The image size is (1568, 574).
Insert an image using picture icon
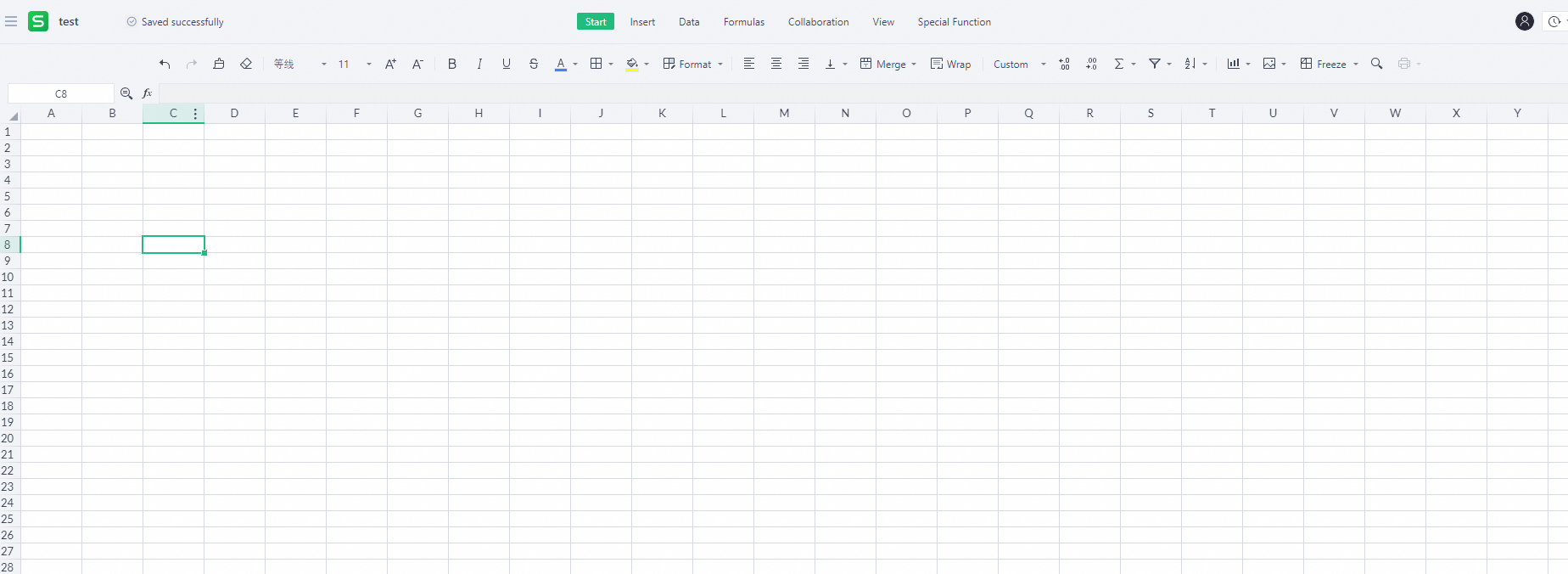1269,64
